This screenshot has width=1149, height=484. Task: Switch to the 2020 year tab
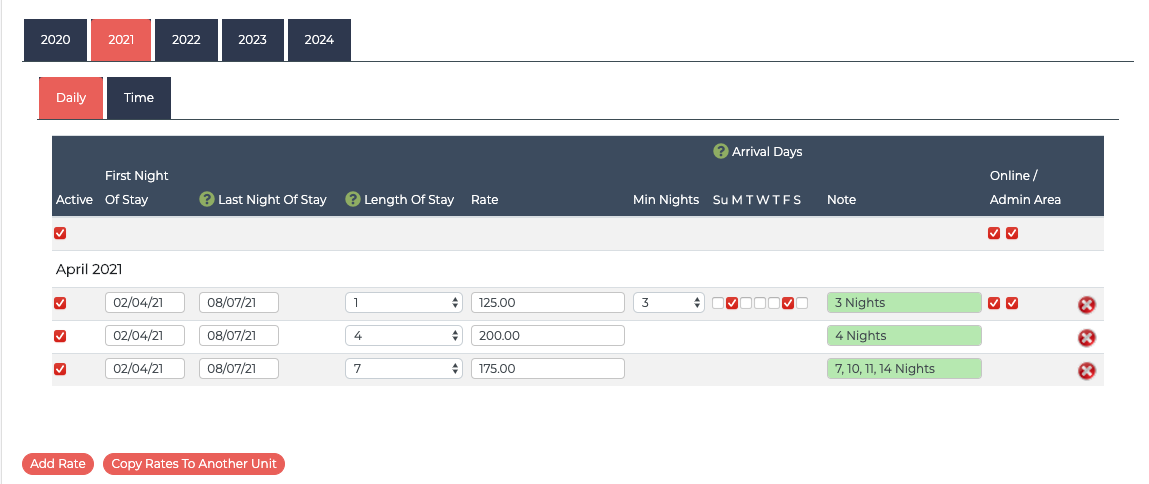tap(56, 40)
